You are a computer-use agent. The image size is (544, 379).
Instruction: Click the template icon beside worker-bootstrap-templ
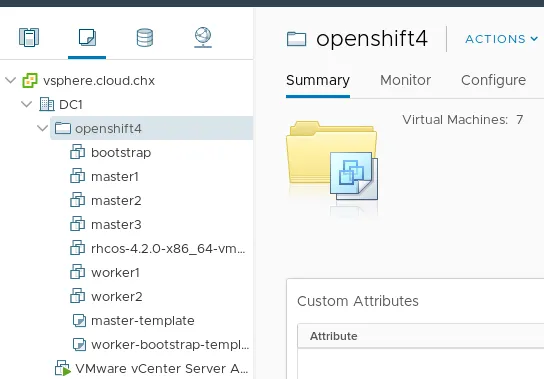[x=79, y=344]
